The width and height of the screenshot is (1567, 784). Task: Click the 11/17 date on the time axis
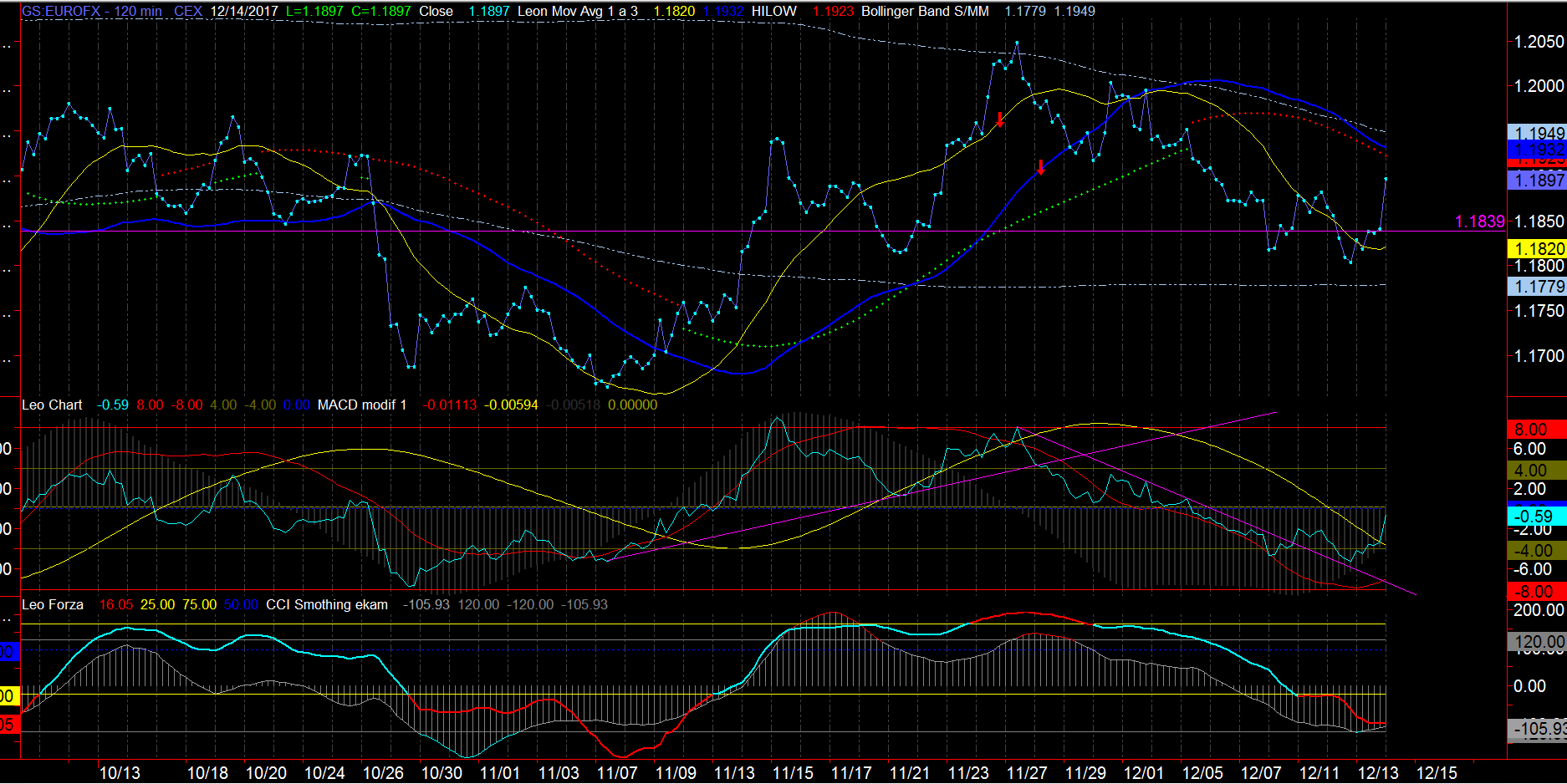coord(851,773)
